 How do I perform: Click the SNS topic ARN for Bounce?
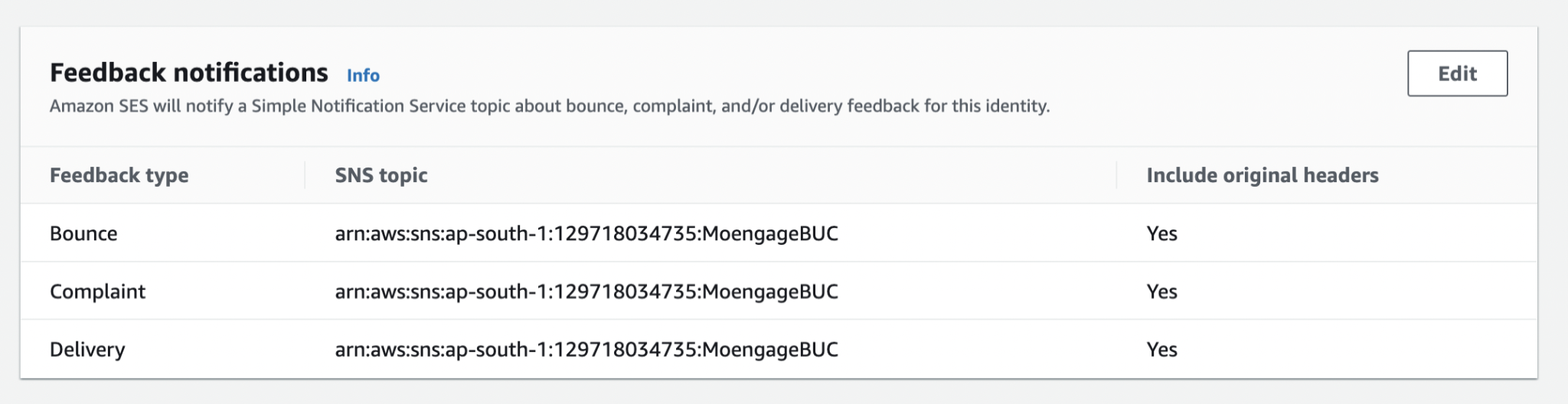tap(586, 233)
